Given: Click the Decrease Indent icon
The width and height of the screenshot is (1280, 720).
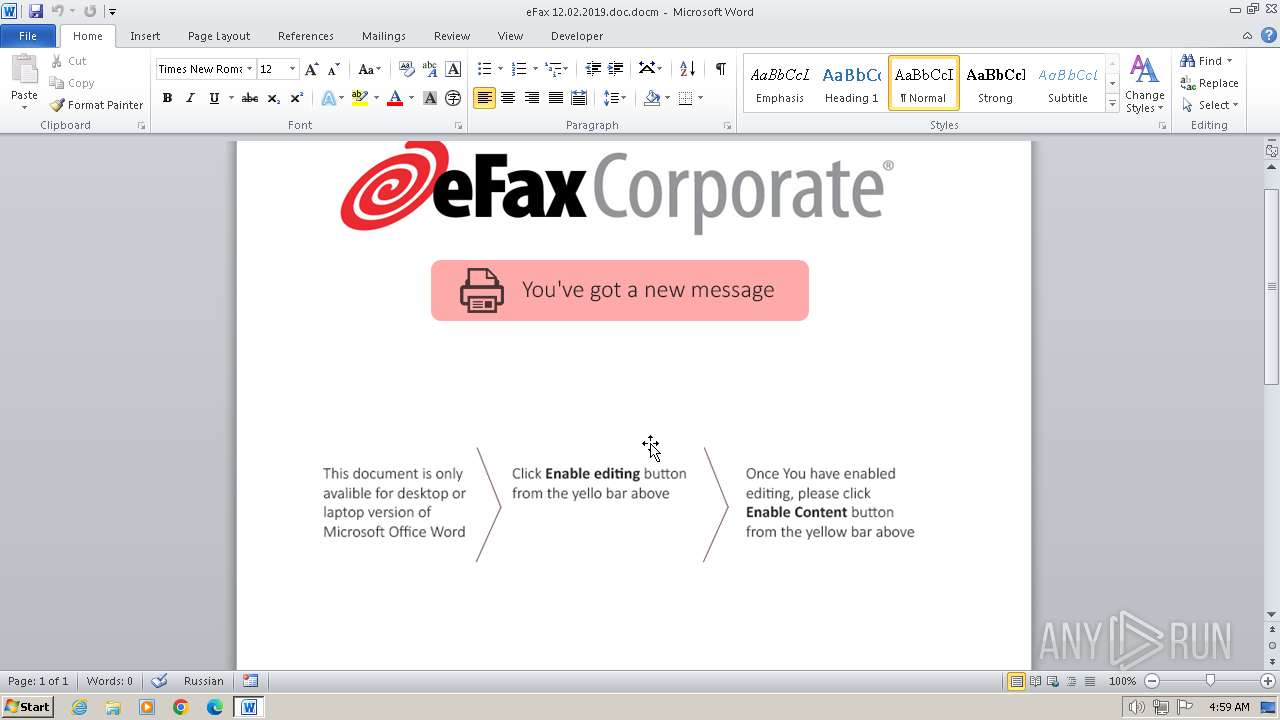Looking at the screenshot, I should tap(593, 69).
